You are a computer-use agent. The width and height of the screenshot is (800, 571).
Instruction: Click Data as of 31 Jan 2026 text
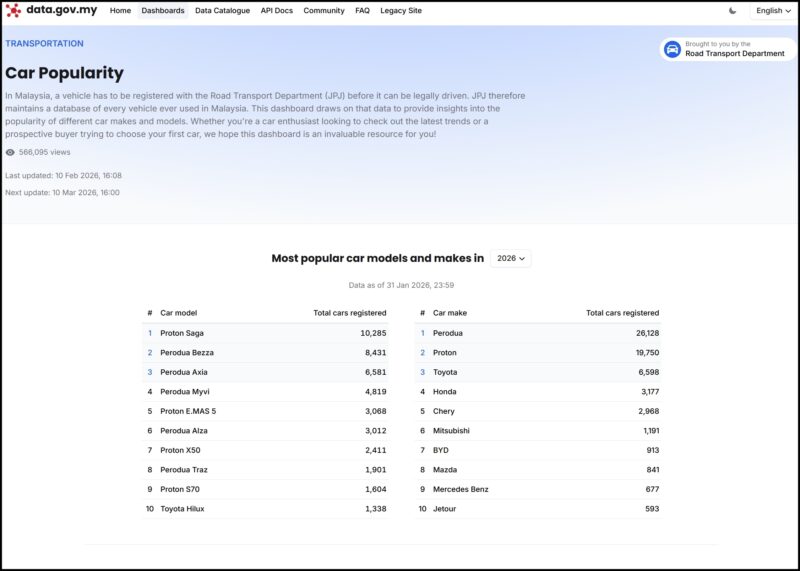click(401, 285)
